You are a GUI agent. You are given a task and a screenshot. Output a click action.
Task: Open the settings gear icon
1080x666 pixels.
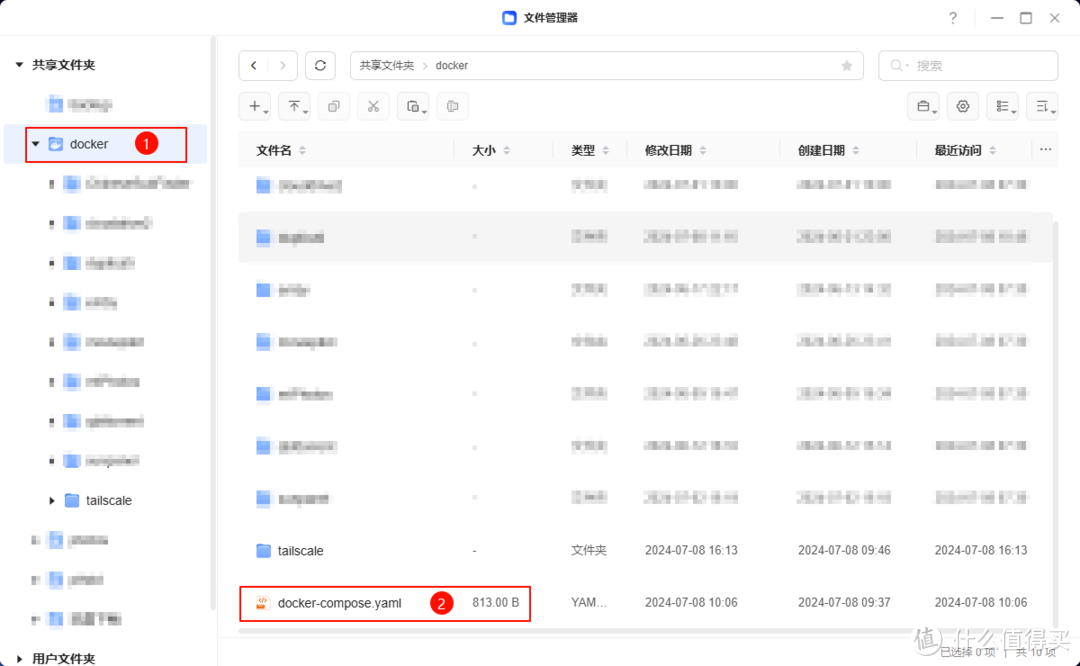[961, 106]
